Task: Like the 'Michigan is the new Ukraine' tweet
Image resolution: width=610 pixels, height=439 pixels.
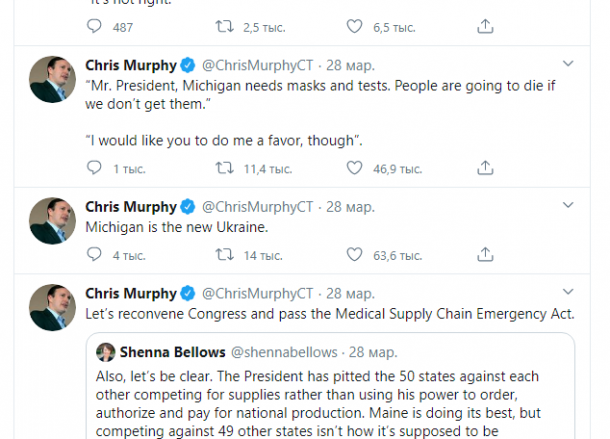Action: coord(354,256)
